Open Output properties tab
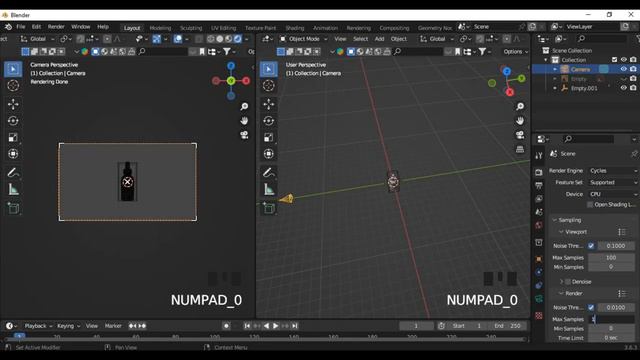Screen dimensions: 640x360 [x=539, y=186]
